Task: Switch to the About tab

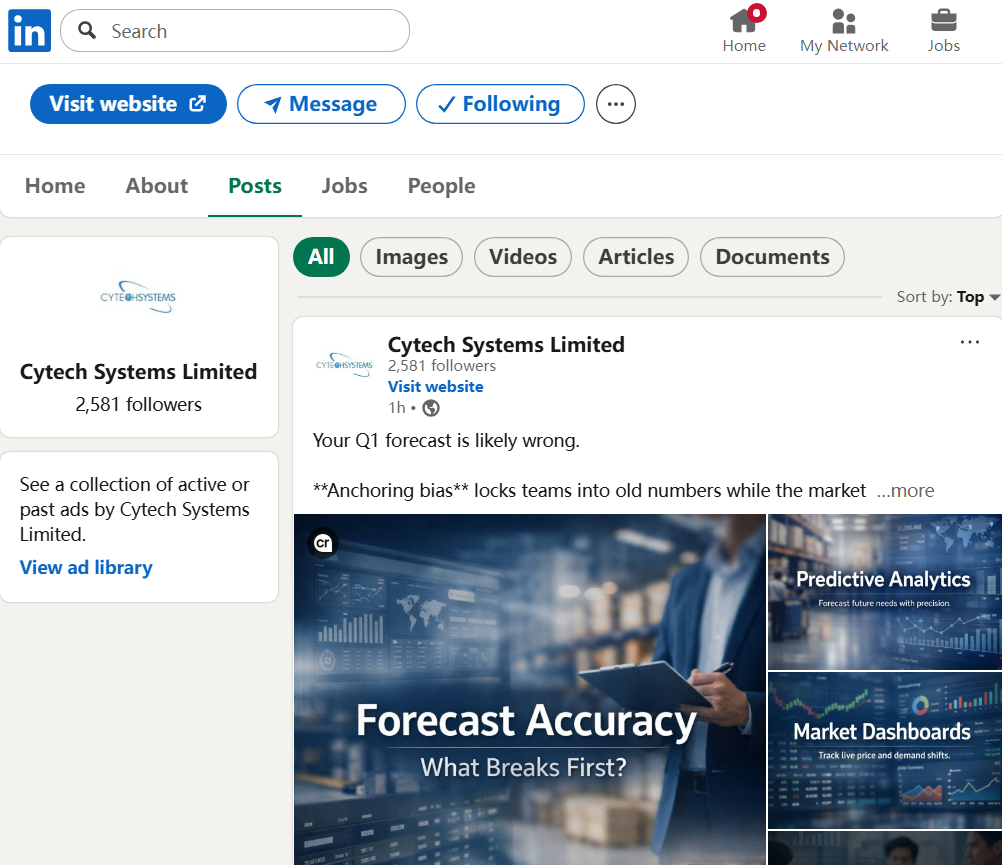Action: click(x=157, y=186)
